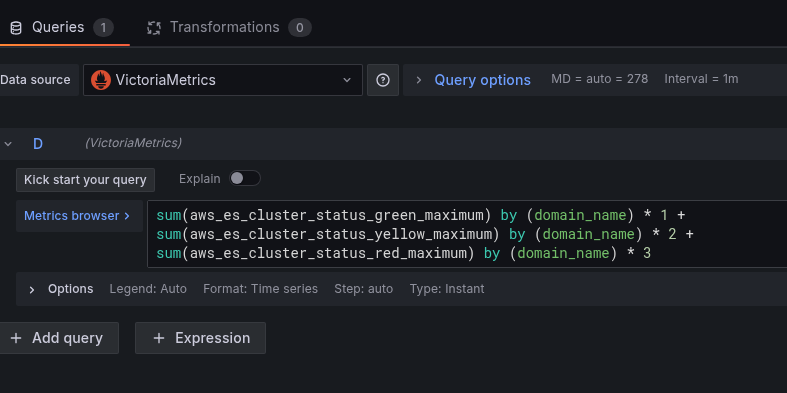Image resolution: width=787 pixels, height=393 pixels.
Task: Click the VictoriaMetrics flame logo icon
Action: [101, 80]
